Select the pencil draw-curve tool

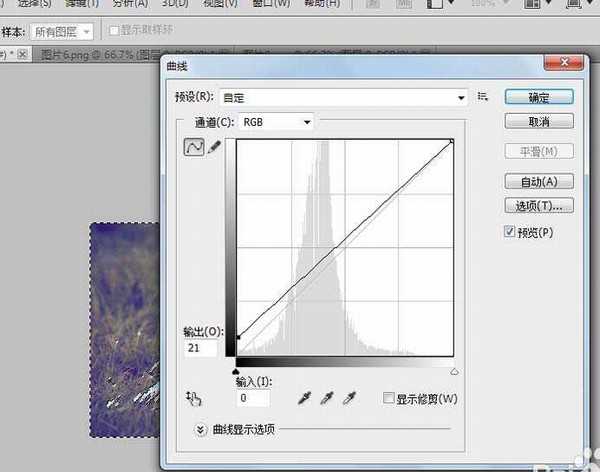tap(213, 147)
